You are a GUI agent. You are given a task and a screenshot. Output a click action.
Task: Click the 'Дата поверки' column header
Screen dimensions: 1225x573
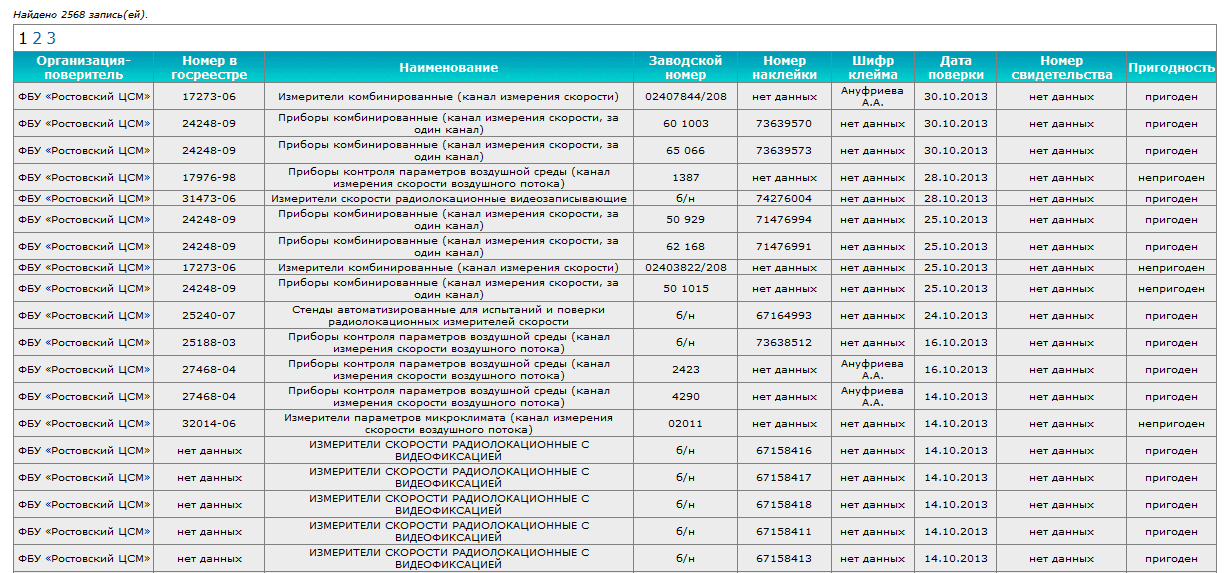(x=955, y=67)
